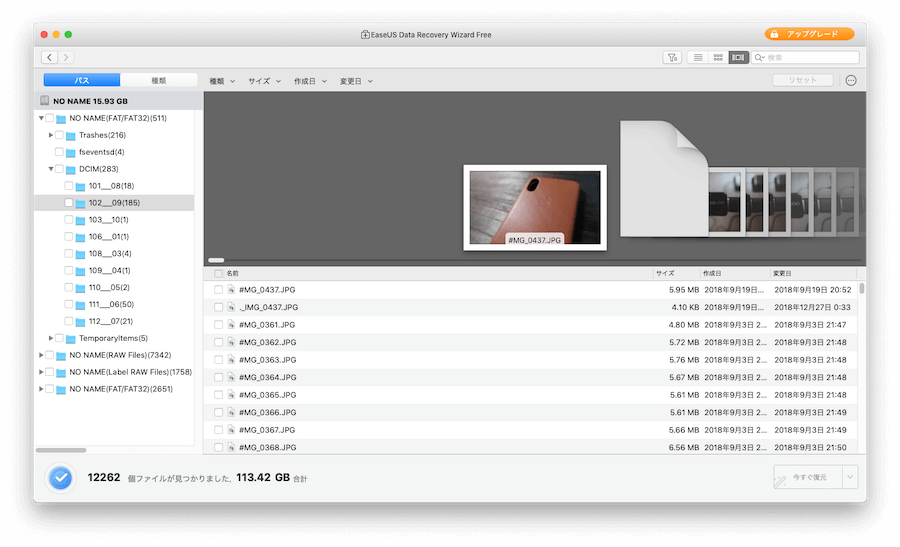Sort by the 変更日 column header
This screenshot has height=547, width=900.
tap(782, 273)
